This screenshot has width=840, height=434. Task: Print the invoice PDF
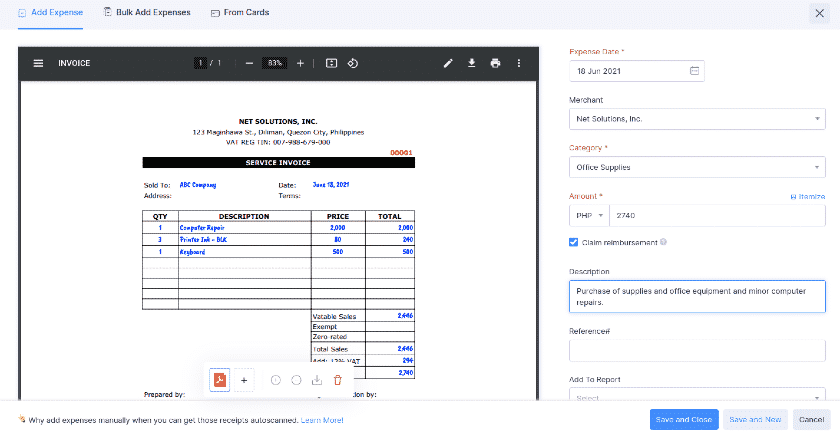coord(496,63)
